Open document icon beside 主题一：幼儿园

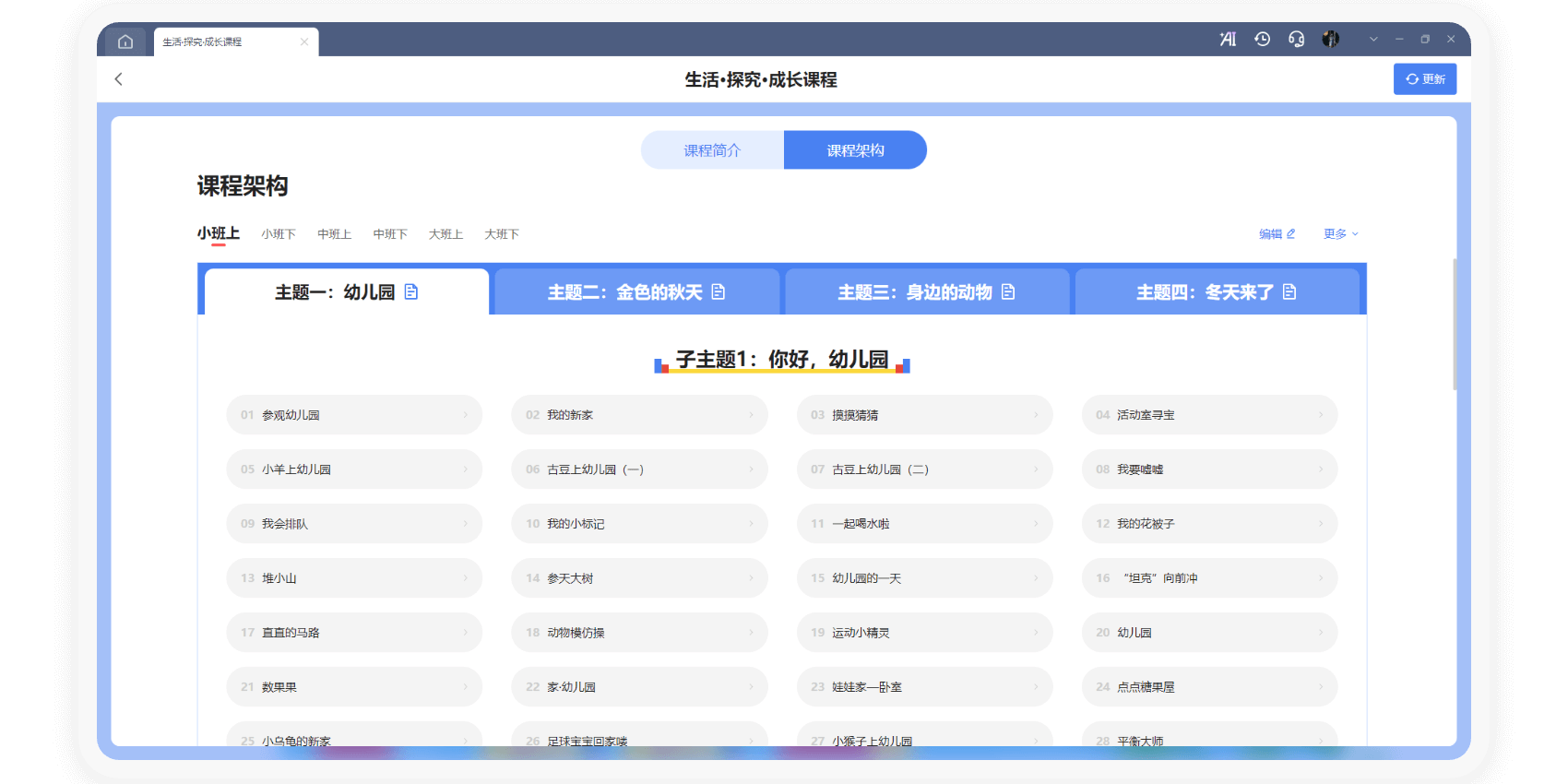(x=411, y=292)
